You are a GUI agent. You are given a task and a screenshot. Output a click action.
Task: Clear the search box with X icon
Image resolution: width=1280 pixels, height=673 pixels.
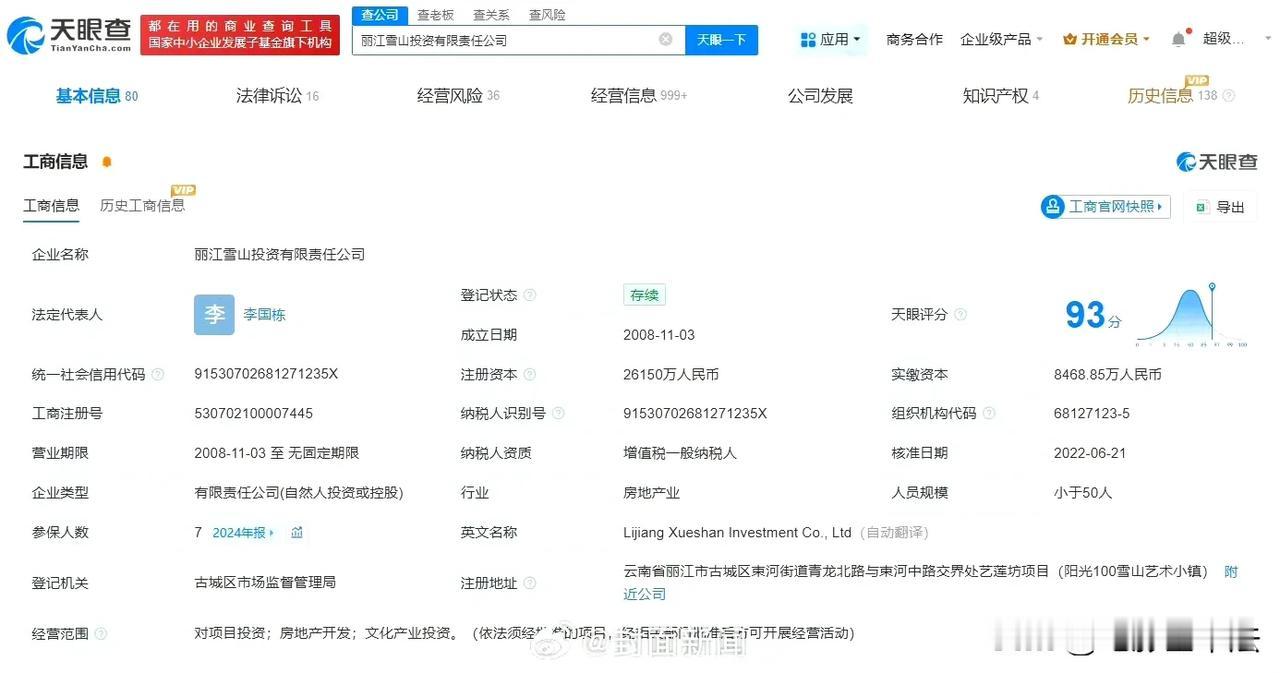tap(665, 39)
